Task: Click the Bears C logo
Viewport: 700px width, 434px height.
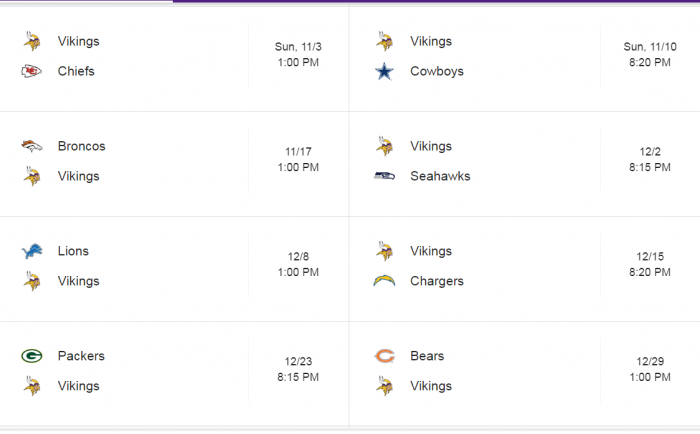Action: point(384,356)
